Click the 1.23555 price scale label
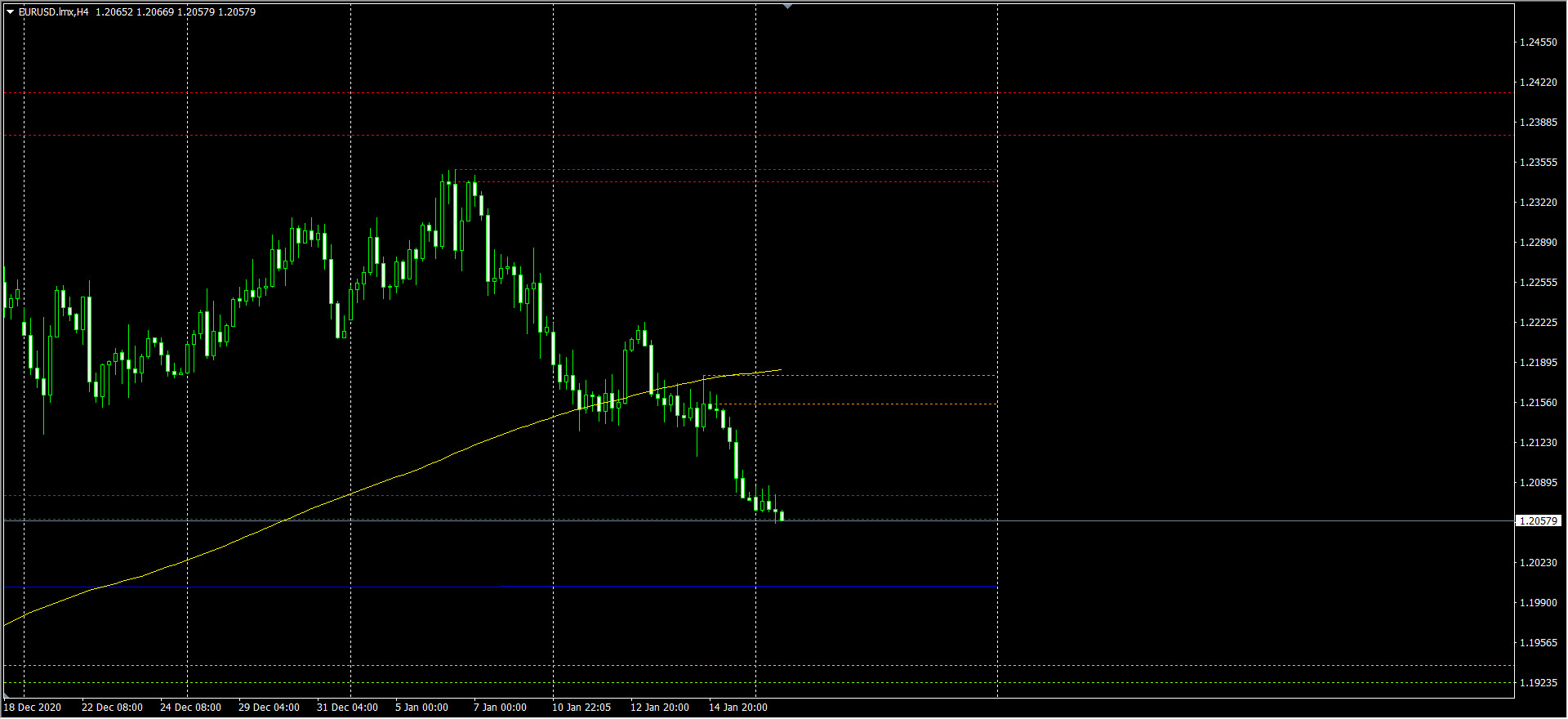 click(1539, 162)
